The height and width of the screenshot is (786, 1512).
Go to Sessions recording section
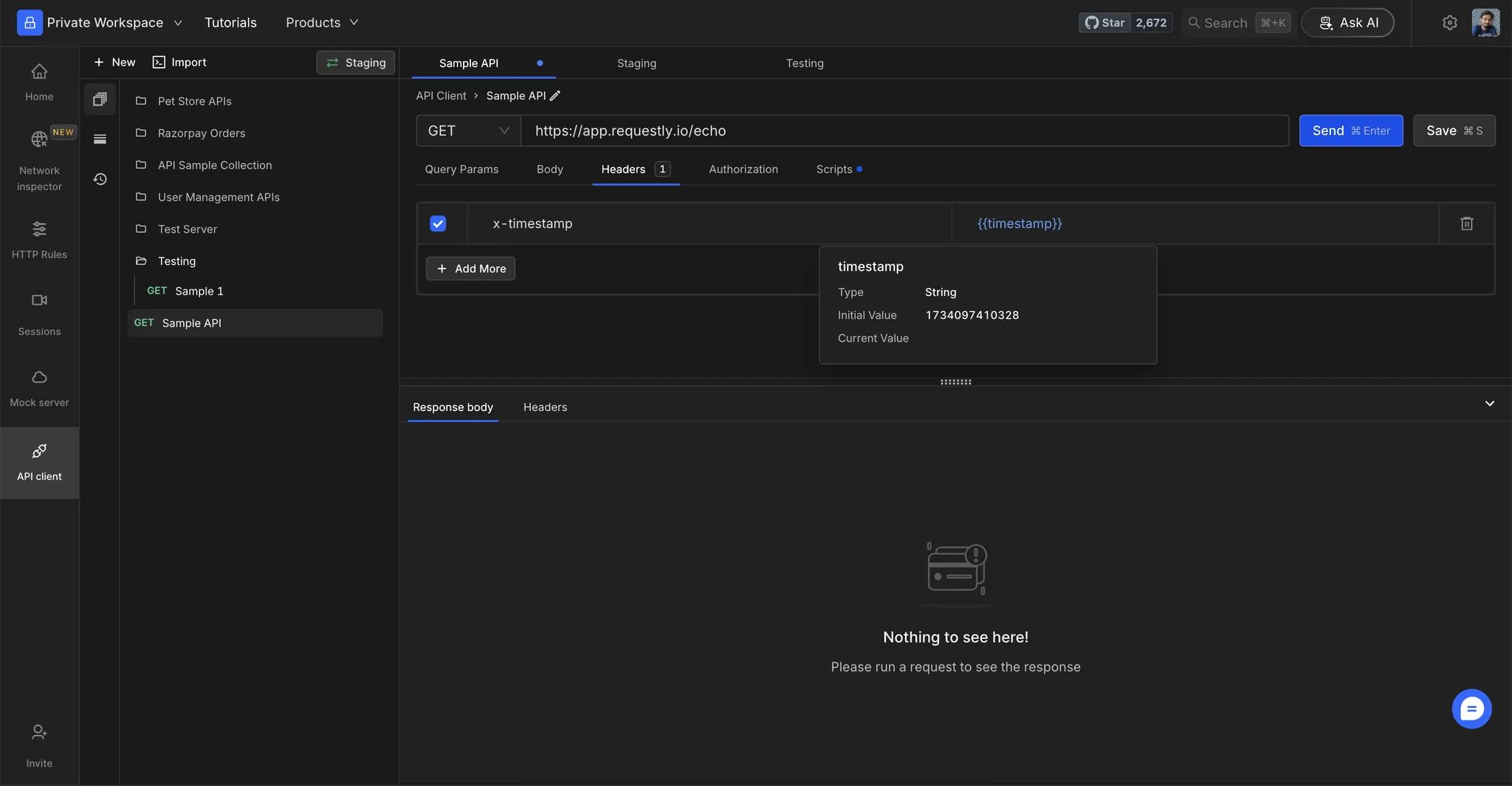39,313
